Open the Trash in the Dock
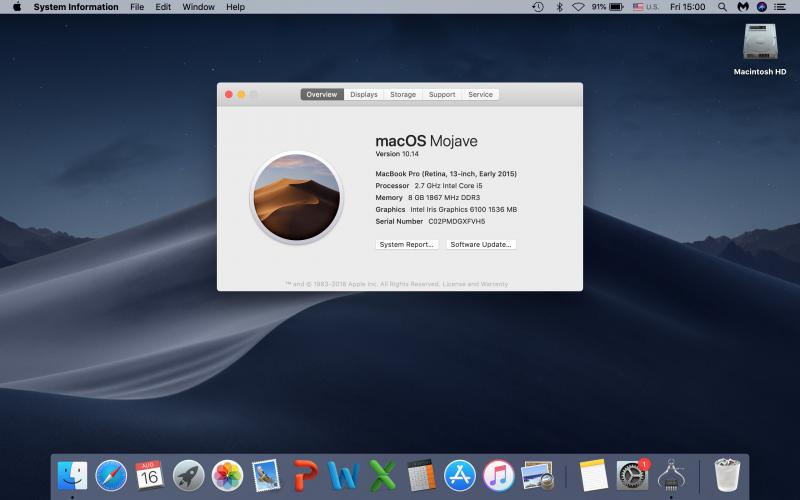The height and width of the screenshot is (500, 800). point(727,476)
